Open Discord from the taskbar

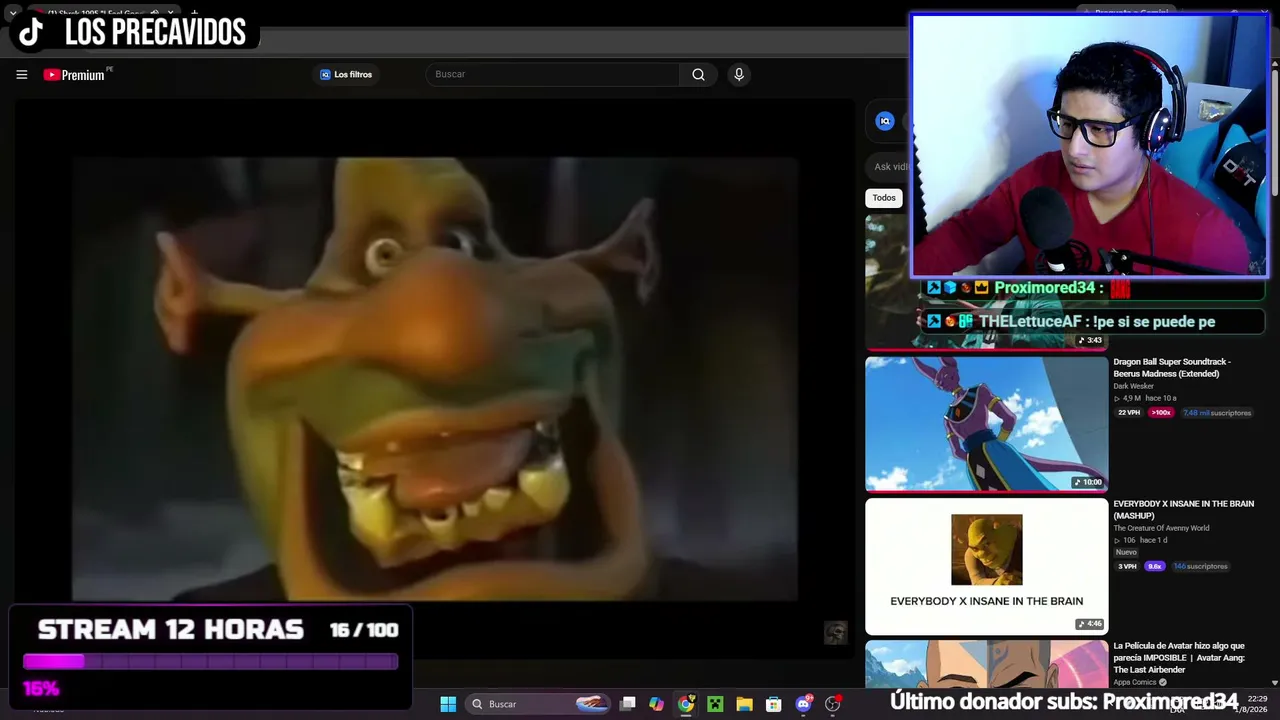pyautogui.click(x=803, y=704)
